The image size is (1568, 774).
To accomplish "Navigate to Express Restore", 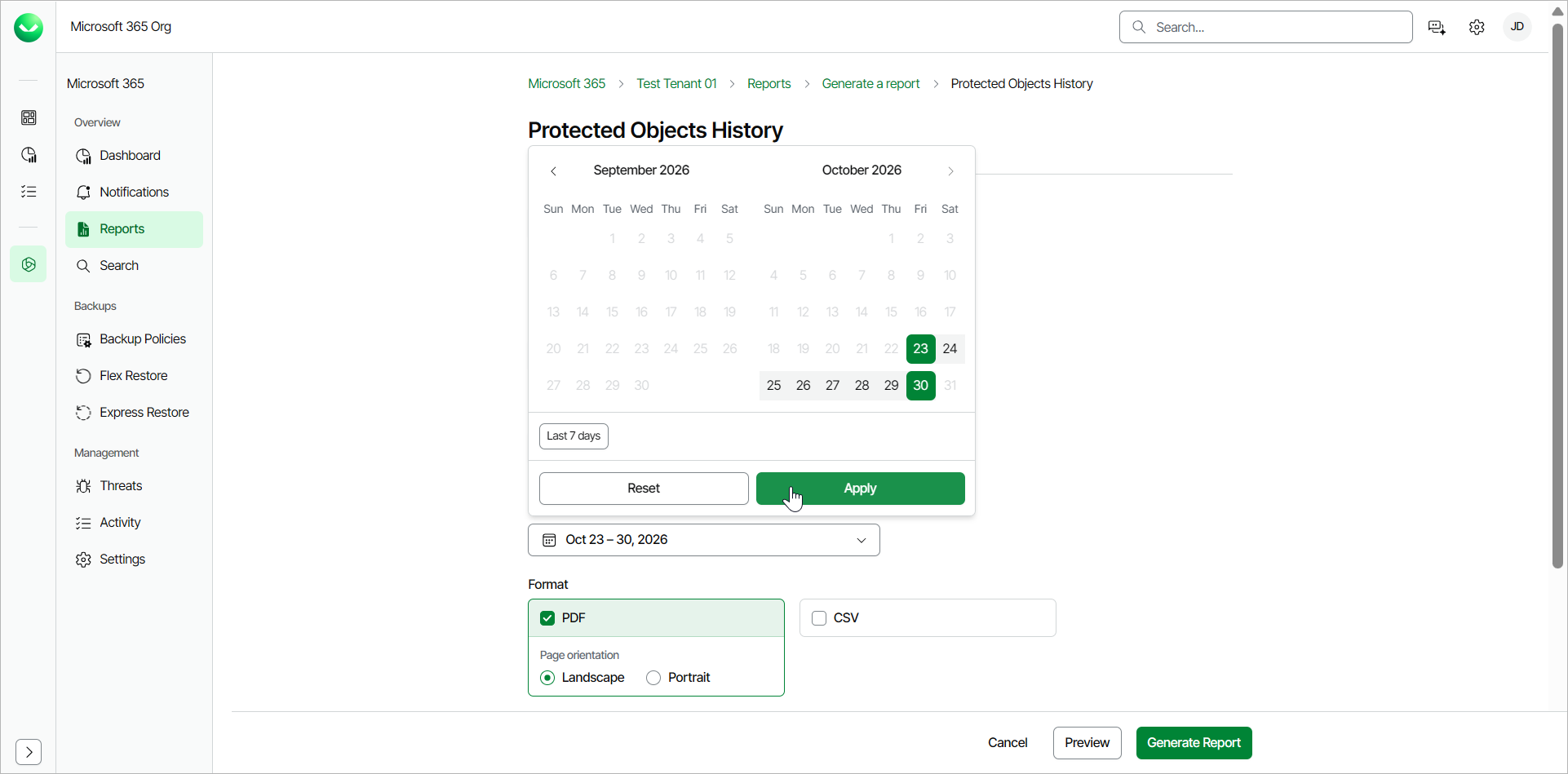I will pos(134,413).
